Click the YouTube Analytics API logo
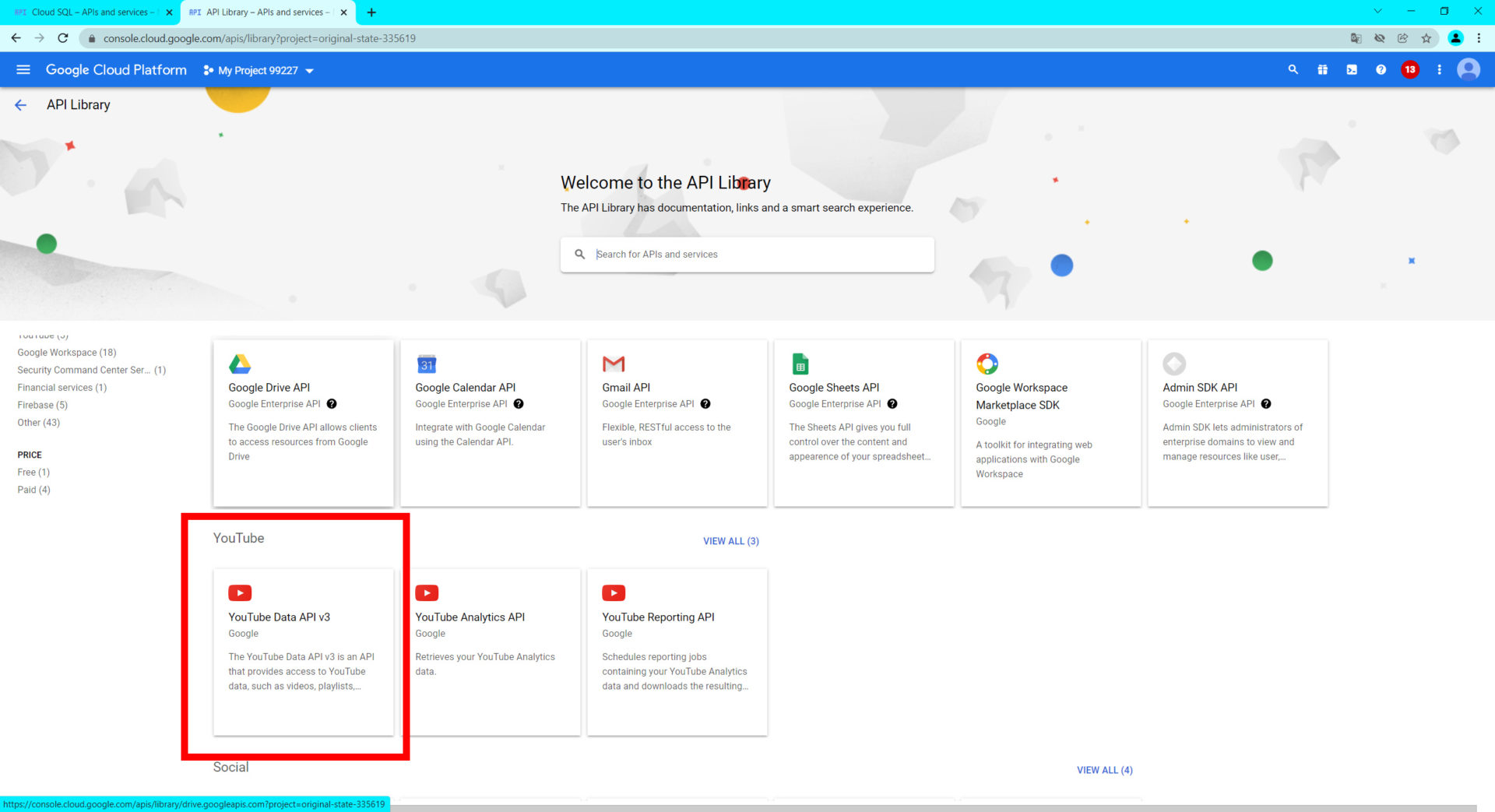 click(427, 593)
